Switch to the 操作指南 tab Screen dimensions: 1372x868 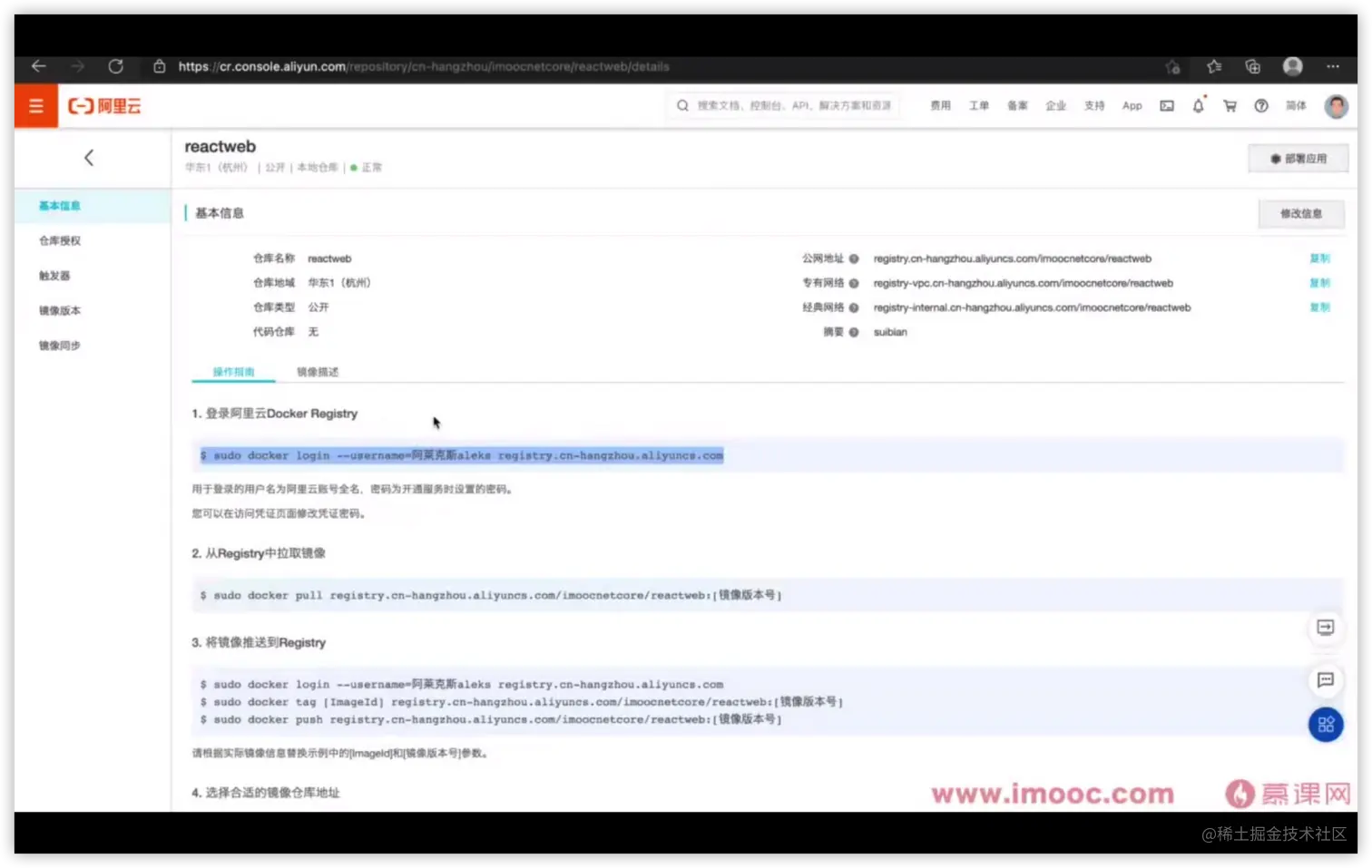(x=233, y=372)
